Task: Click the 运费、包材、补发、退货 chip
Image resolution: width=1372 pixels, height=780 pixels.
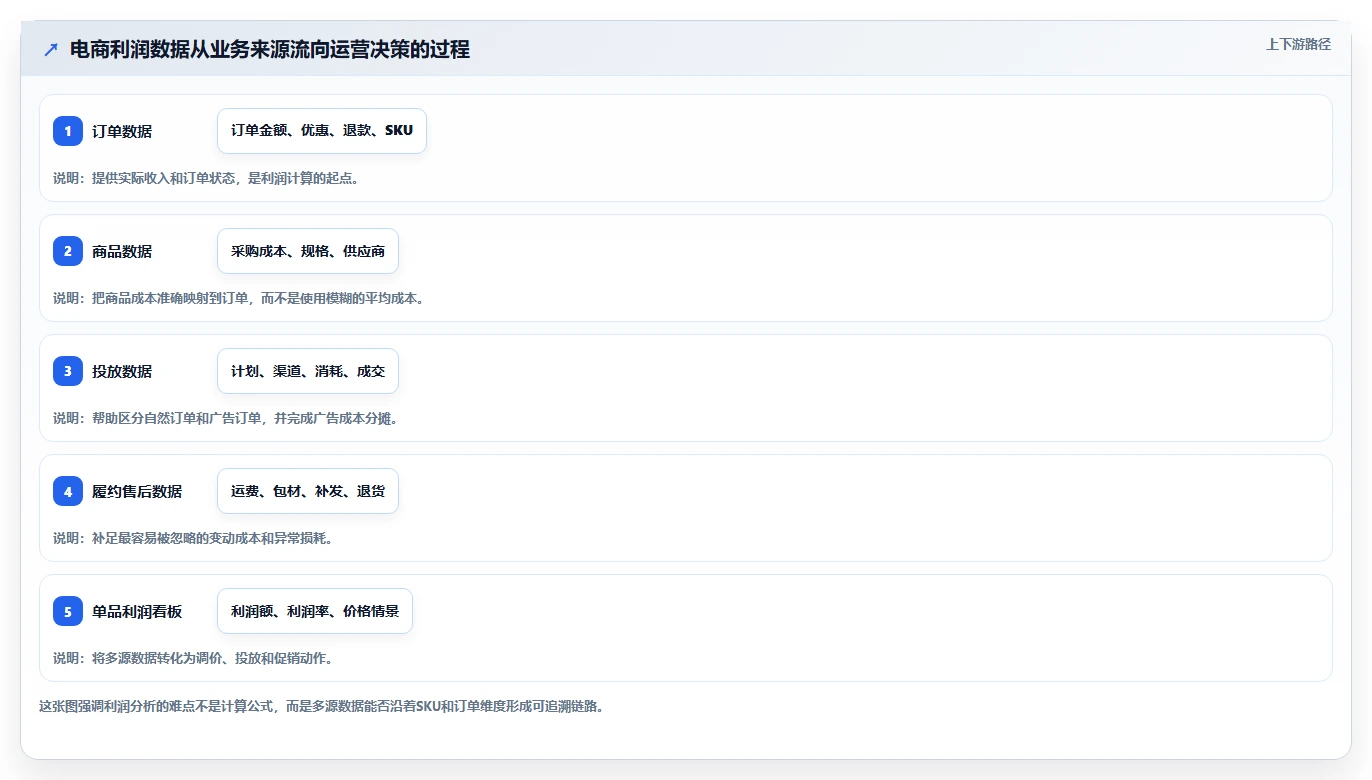Action: (x=308, y=491)
